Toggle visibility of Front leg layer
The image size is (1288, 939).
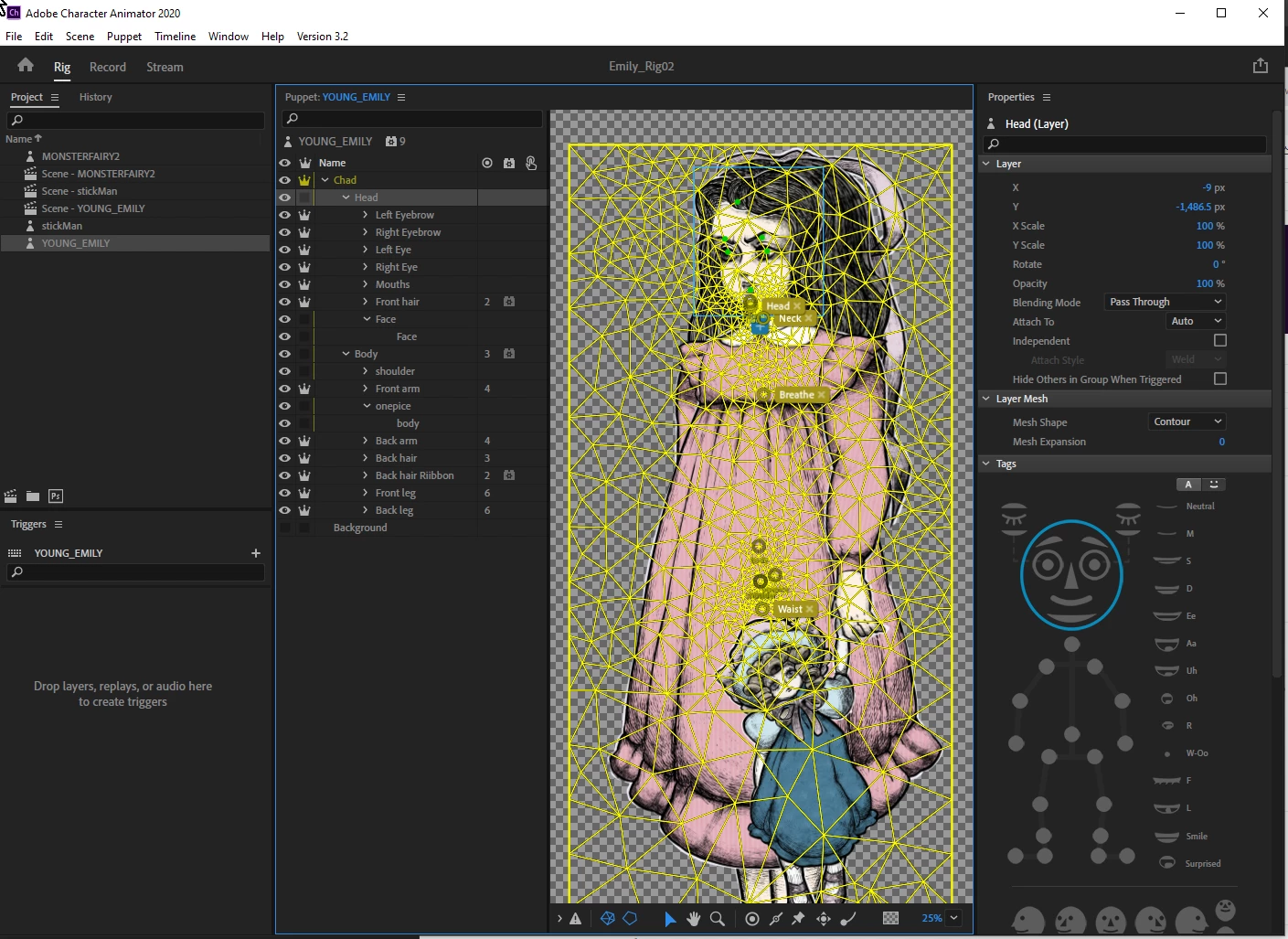pyautogui.click(x=284, y=493)
